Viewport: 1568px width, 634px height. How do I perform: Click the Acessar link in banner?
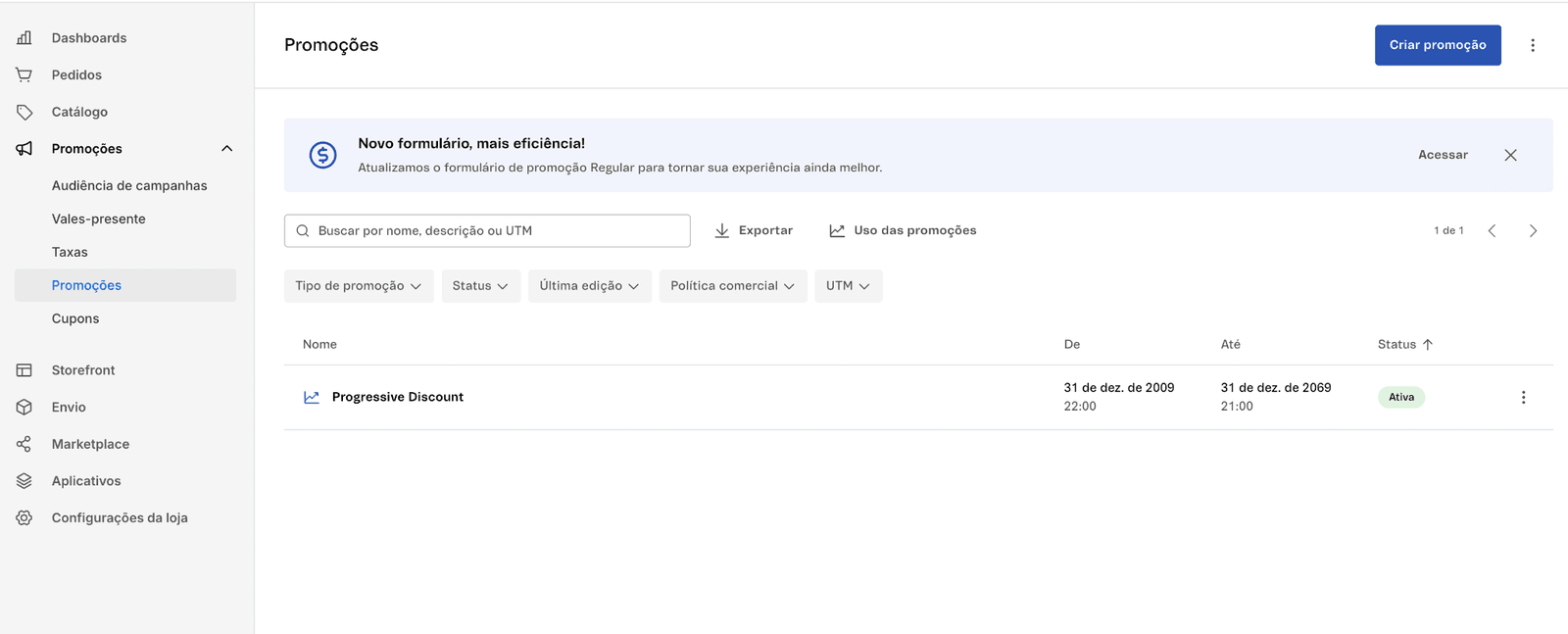click(x=1443, y=155)
